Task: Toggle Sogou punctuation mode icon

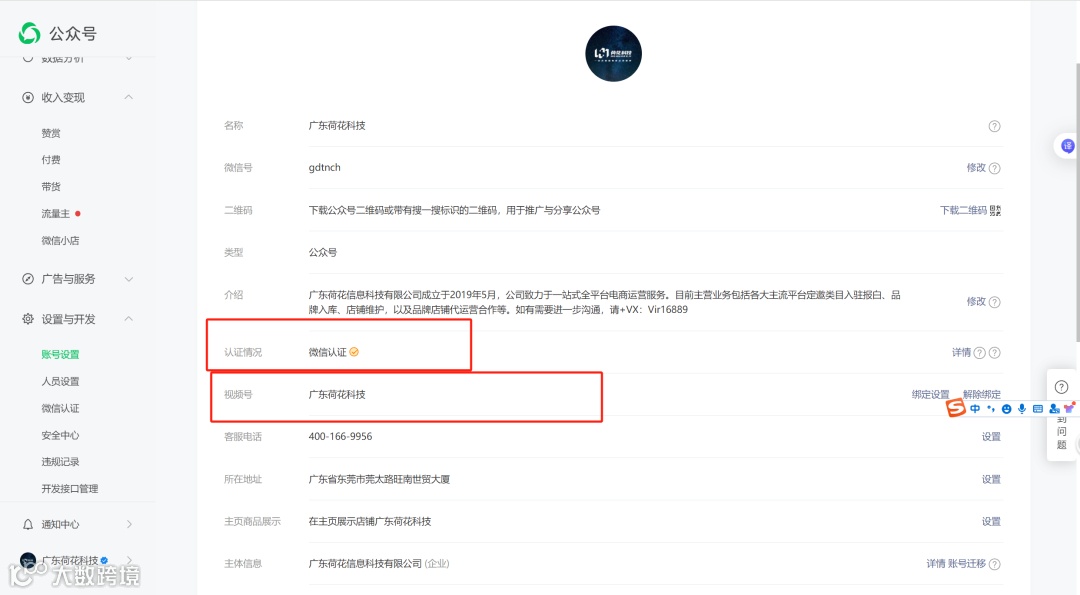Action: pos(990,408)
